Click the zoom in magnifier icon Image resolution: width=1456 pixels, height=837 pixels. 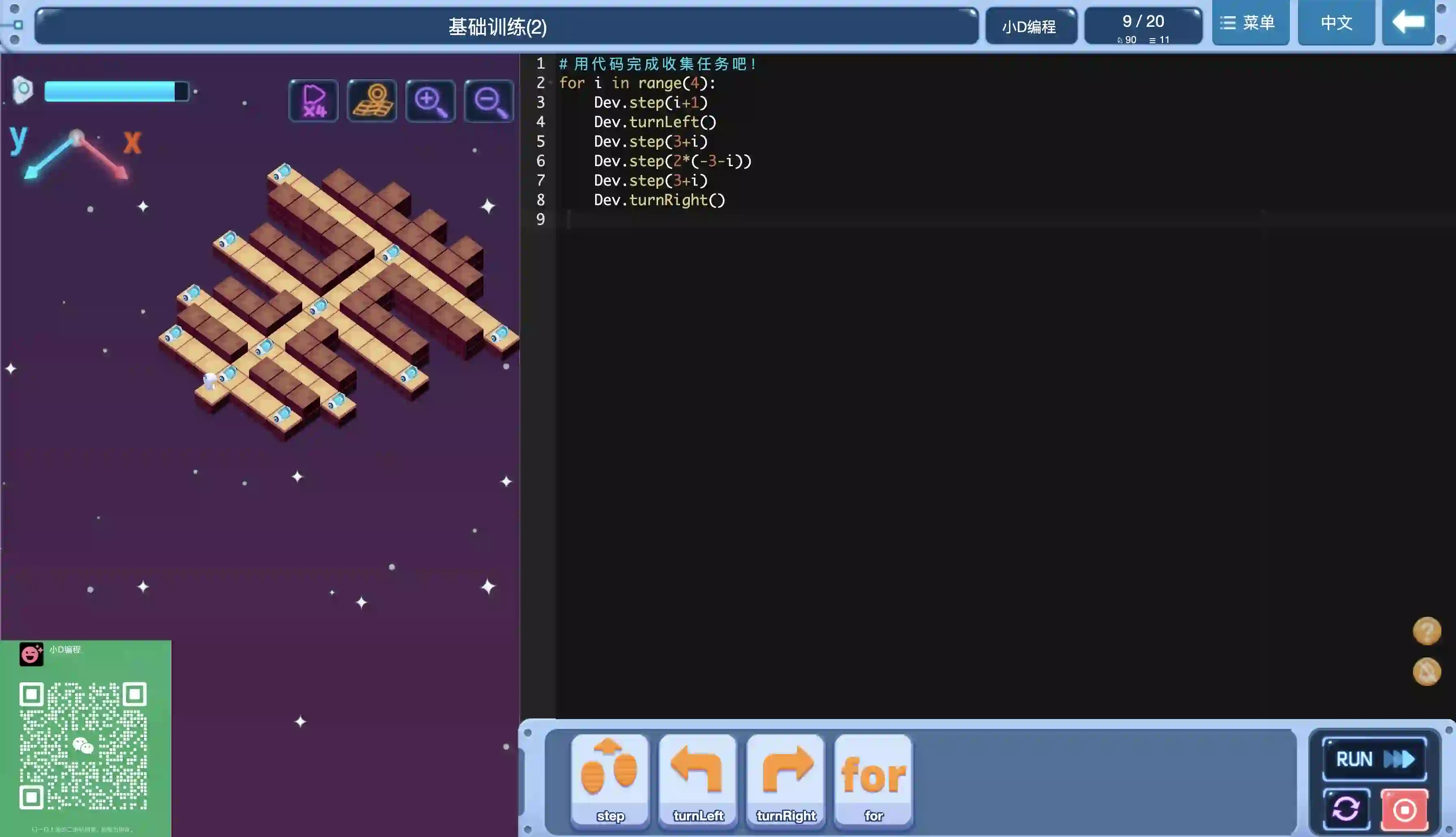430,101
